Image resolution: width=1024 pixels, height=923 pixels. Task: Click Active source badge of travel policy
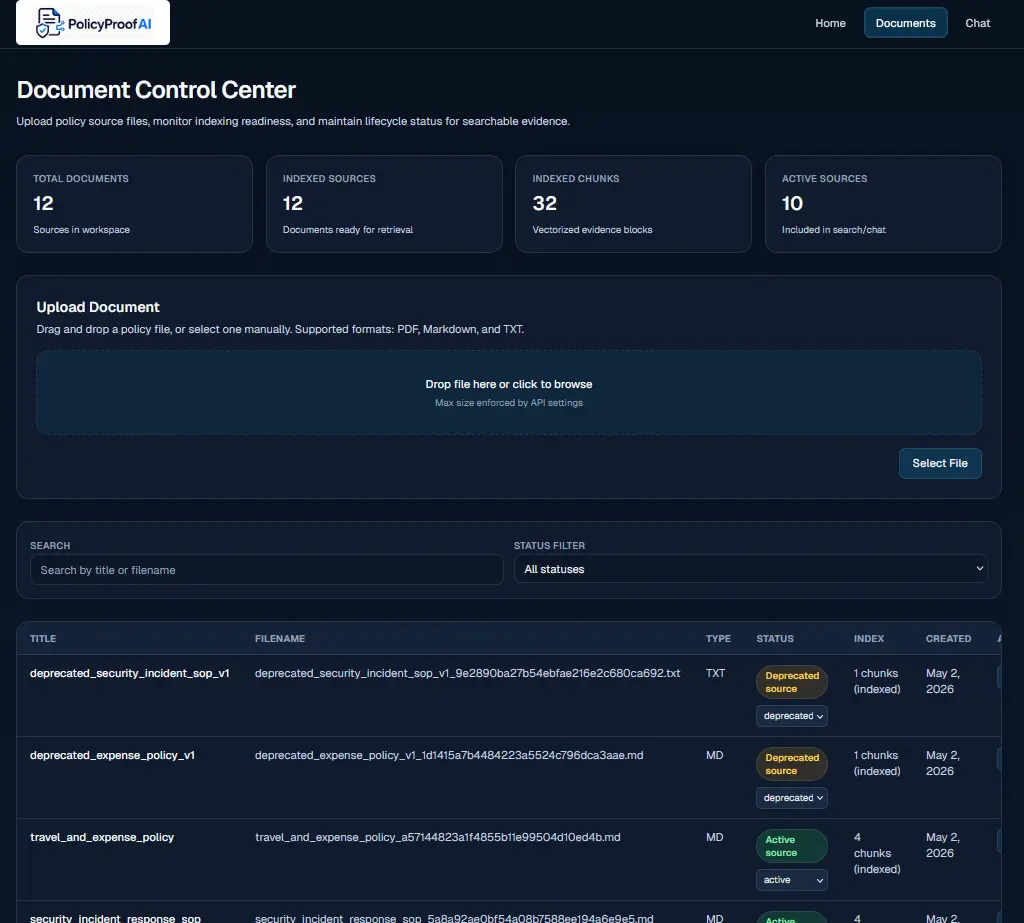[792, 846]
